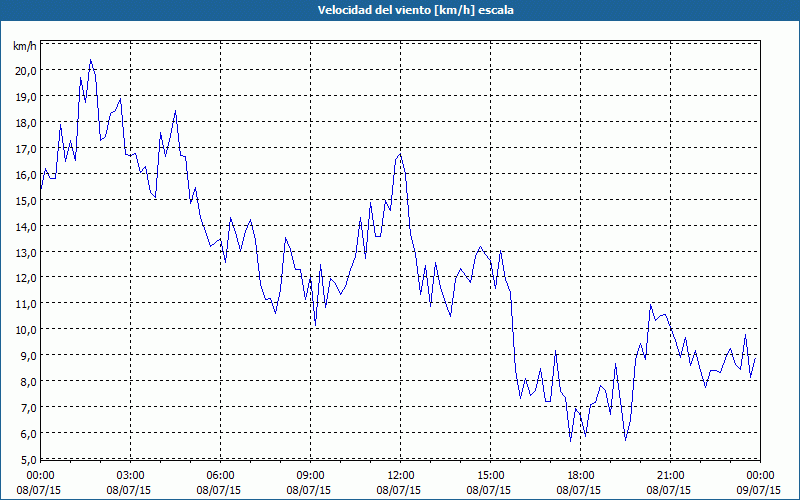This screenshot has height=500, width=800.
Task: Click the '13,0' y-axis value
Action: [x=26, y=253]
